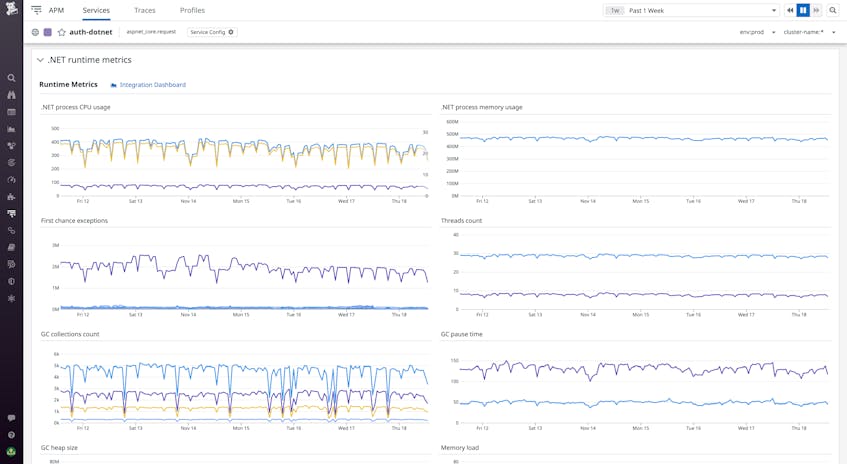This screenshot has height=464, width=847.
Task: Click the aspnet_core.request operation label
Action: (151, 32)
